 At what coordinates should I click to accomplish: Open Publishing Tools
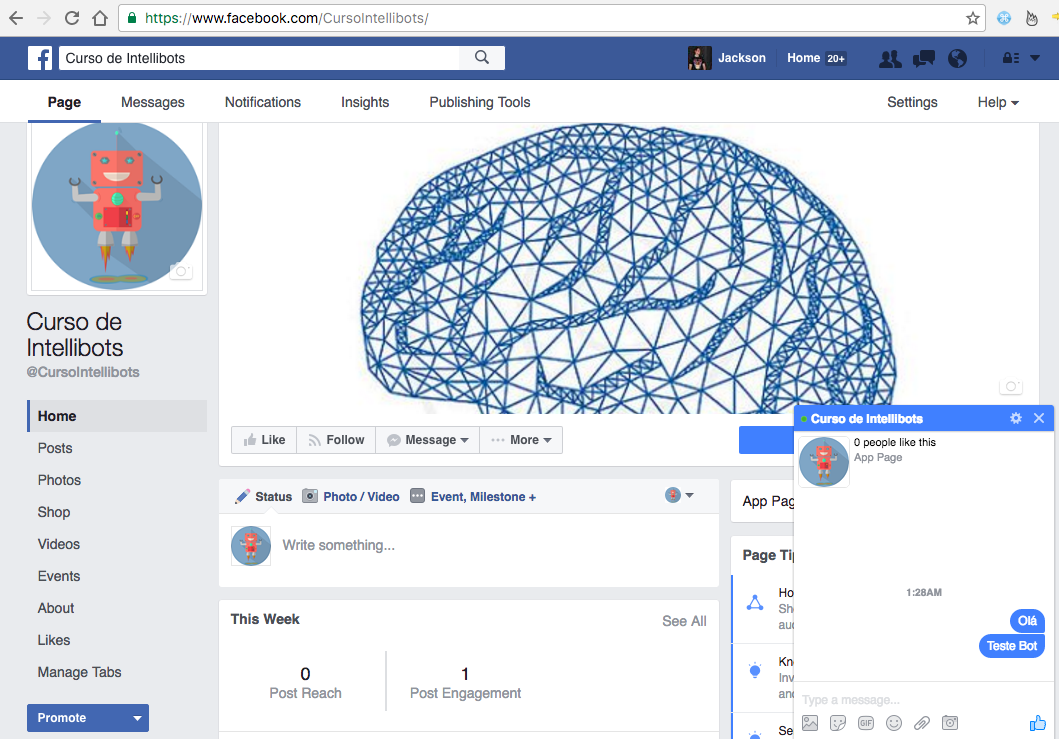pyautogui.click(x=479, y=101)
